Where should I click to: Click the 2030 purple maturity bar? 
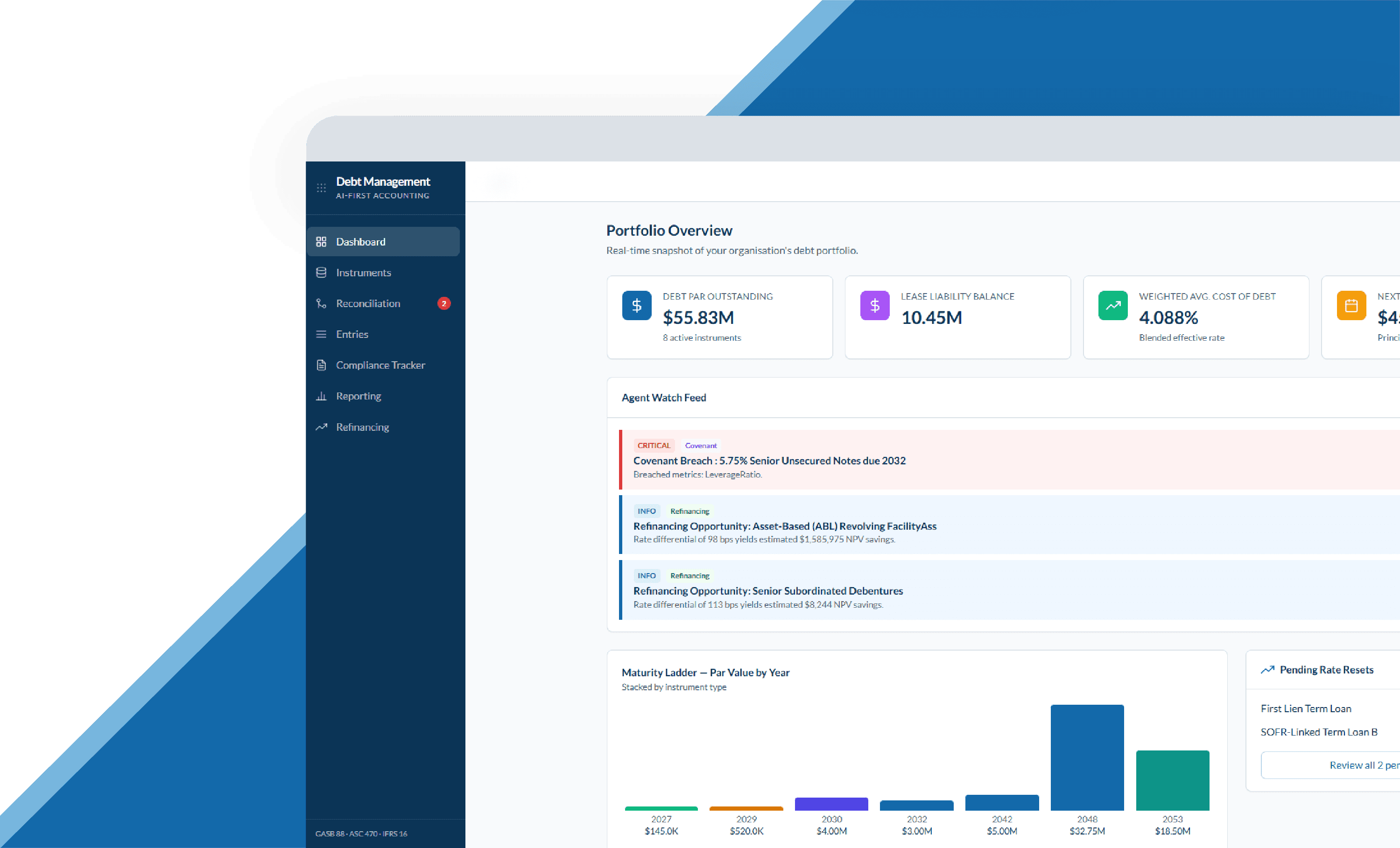pyautogui.click(x=831, y=804)
